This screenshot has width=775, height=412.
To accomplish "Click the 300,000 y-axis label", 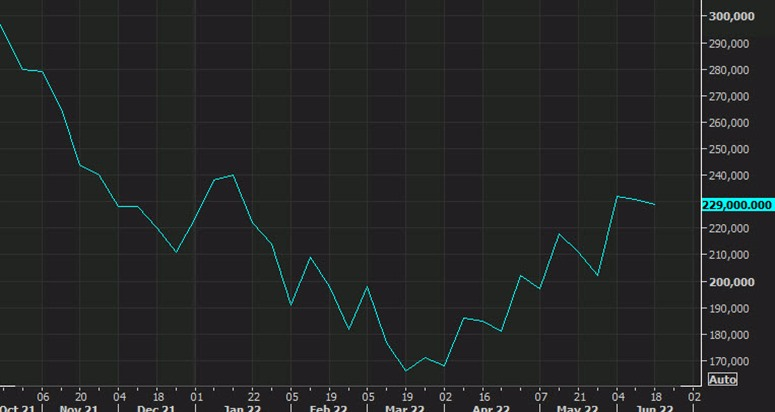I will point(732,16).
